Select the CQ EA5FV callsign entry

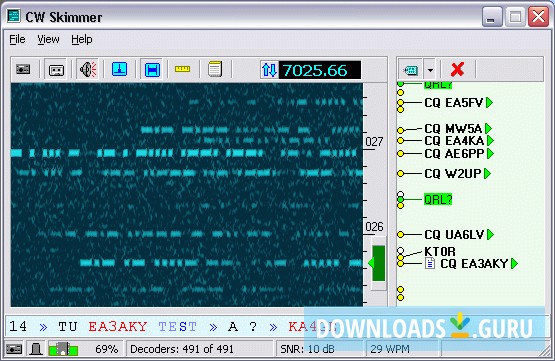click(x=453, y=103)
